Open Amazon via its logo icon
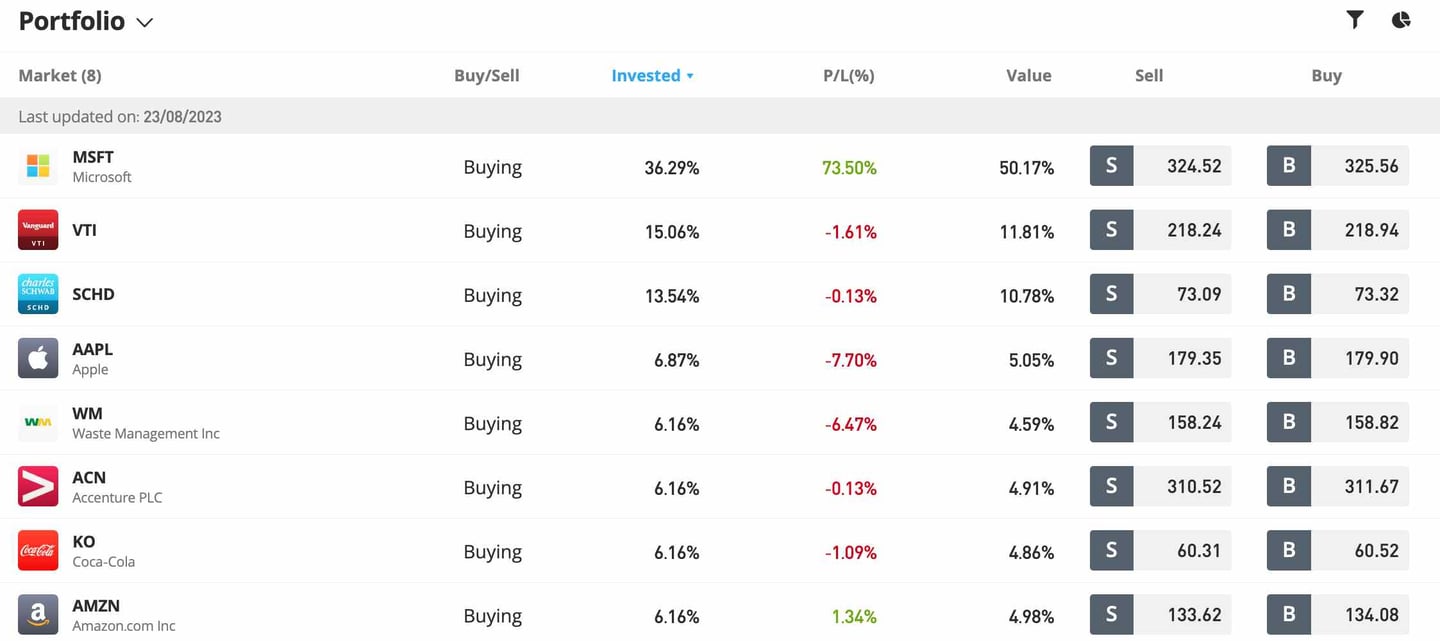Screen dimensions: 1440x641 (37, 615)
